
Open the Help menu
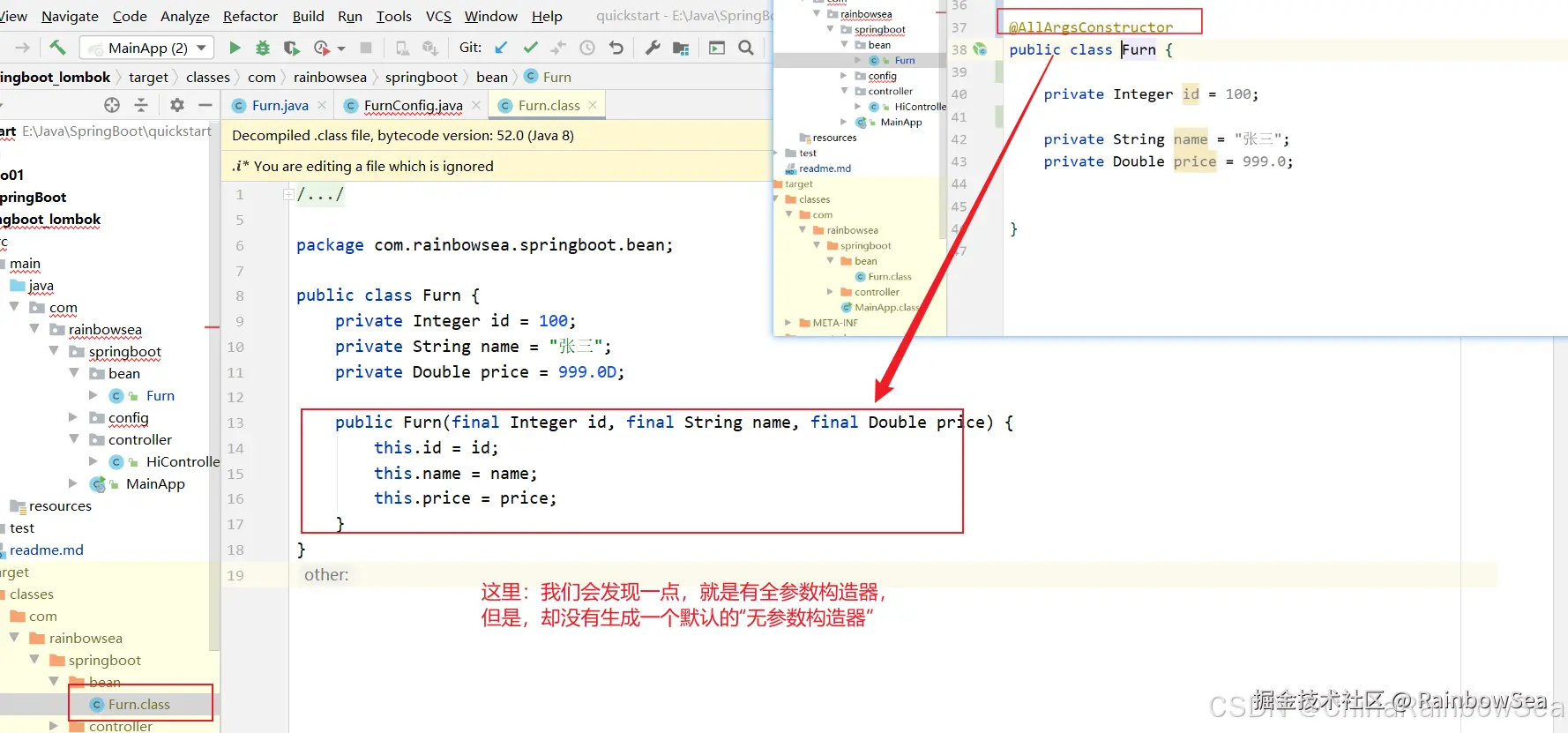pyautogui.click(x=547, y=16)
